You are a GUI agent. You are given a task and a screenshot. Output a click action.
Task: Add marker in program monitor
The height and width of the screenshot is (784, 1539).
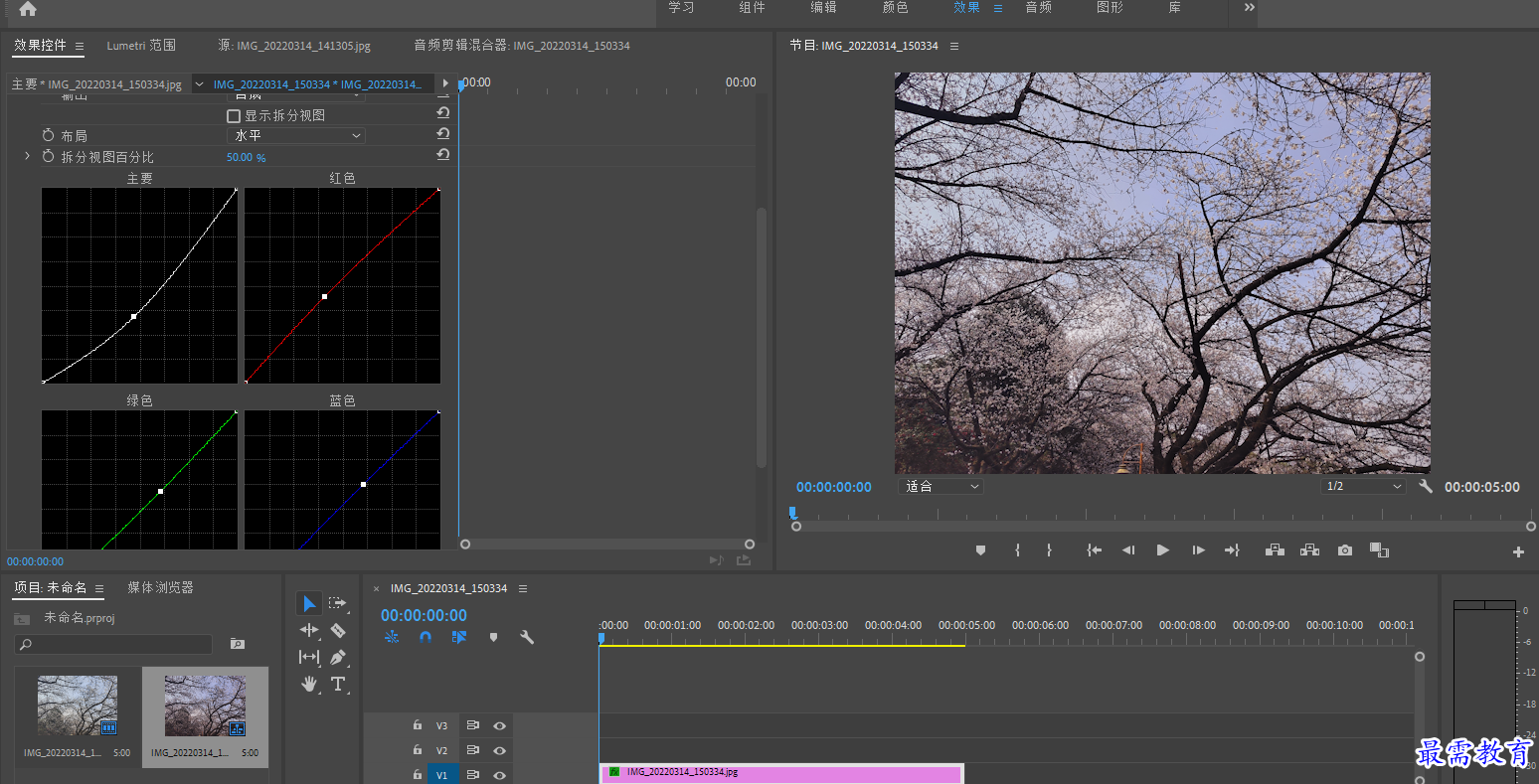pyautogui.click(x=980, y=550)
